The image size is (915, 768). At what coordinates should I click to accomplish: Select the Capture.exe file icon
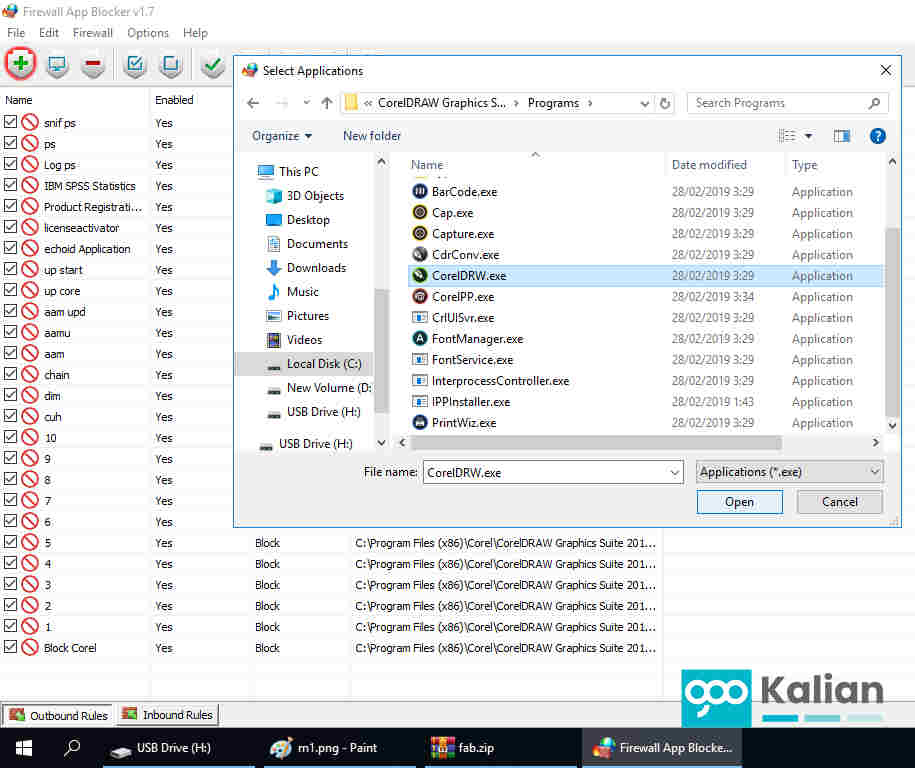tap(420, 233)
